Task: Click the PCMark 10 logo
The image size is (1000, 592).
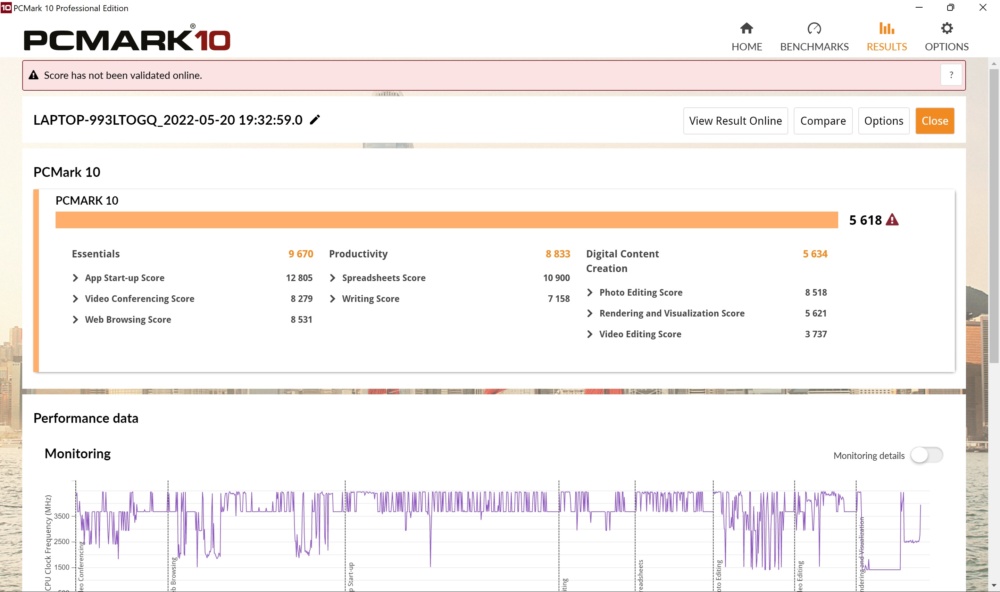Action: (126, 39)
